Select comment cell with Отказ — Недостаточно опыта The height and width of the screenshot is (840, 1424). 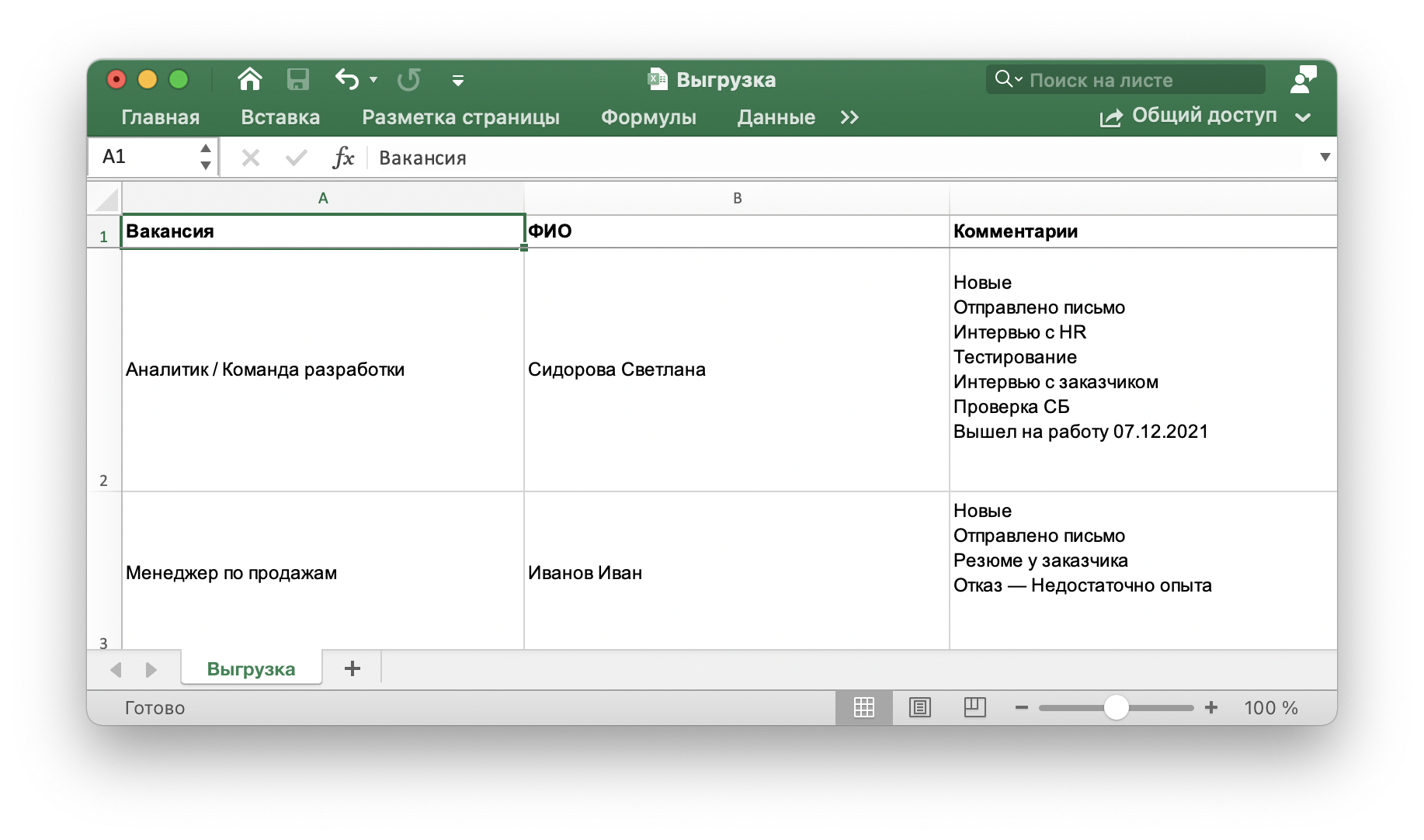(1143, 571)
